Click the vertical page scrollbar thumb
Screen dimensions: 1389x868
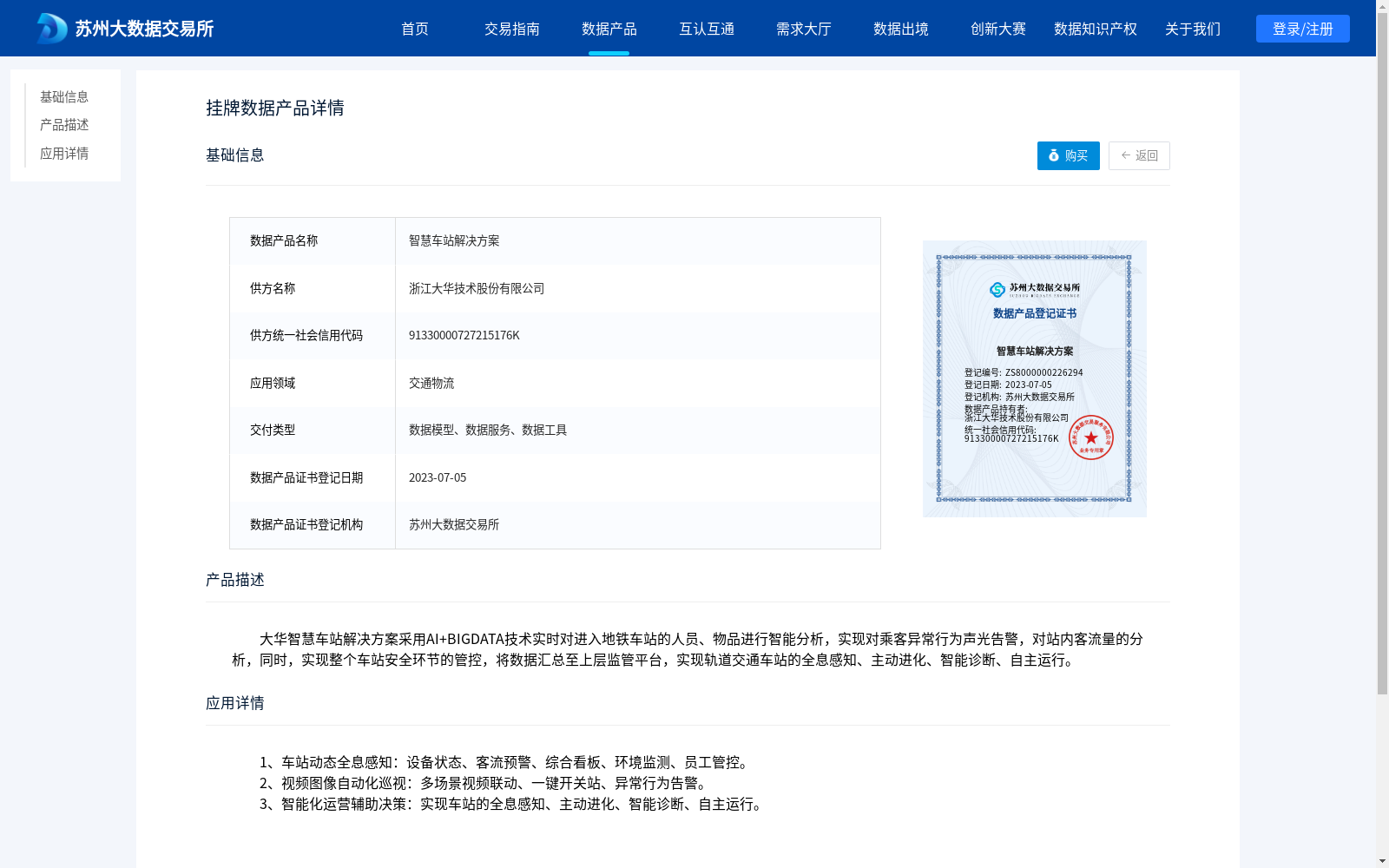click(x=1382, y=354)
